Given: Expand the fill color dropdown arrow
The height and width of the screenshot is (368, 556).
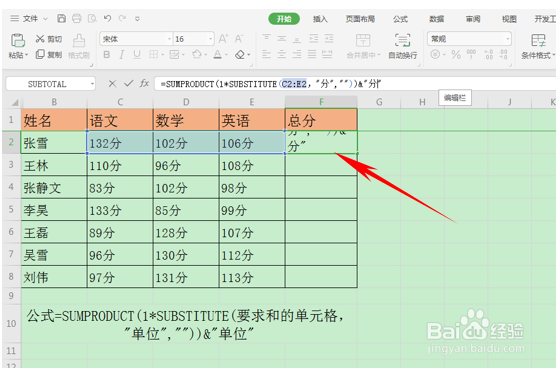Looking at the screenshot, I should click(x=205, y=55).
